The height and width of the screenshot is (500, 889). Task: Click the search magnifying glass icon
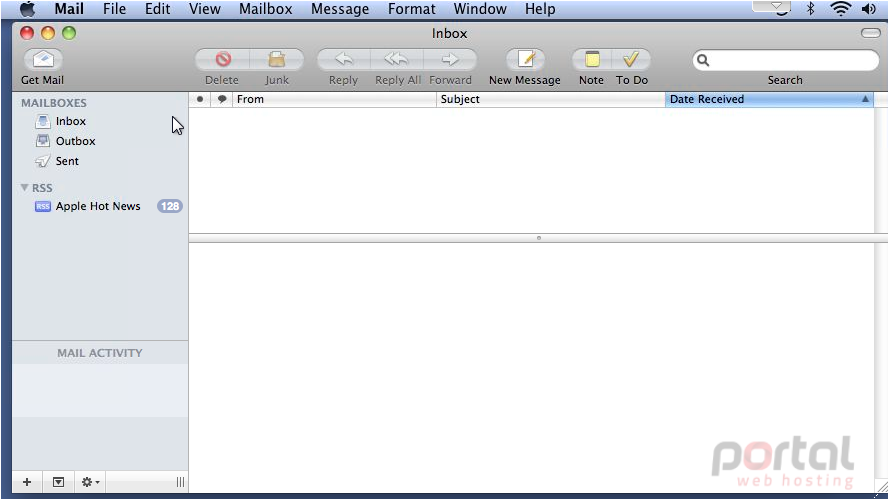coord(703,60)
